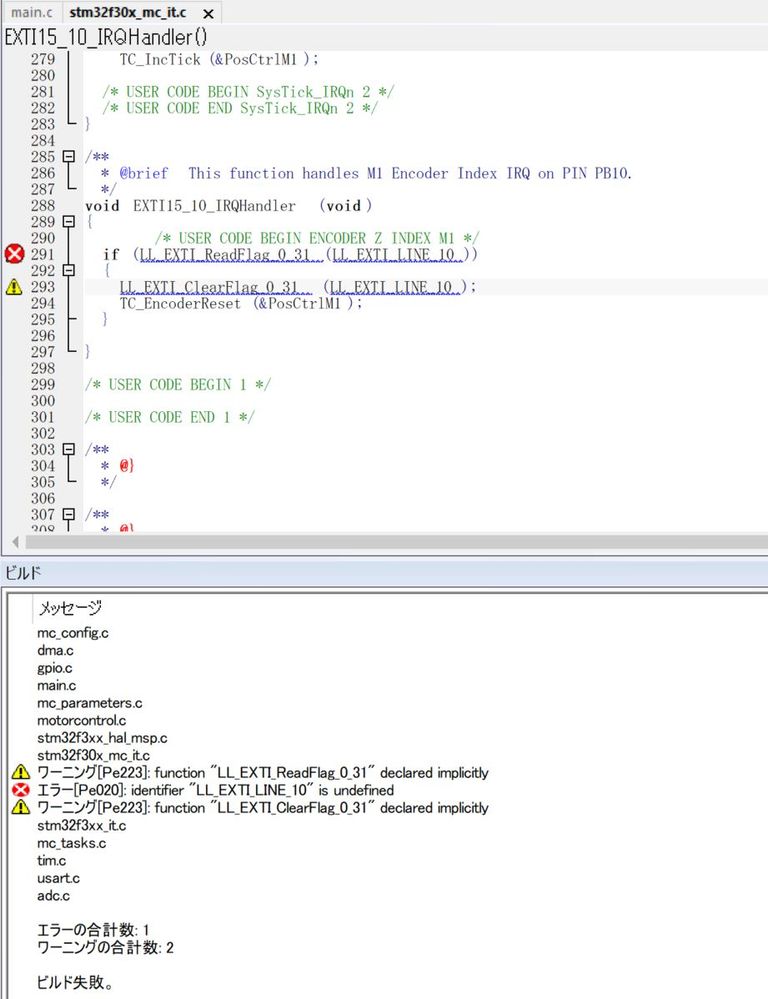Viewport: 768px width, 999px height.
Task: Click mc_parameters.c in the build log
Action: (x=89, y=703)
